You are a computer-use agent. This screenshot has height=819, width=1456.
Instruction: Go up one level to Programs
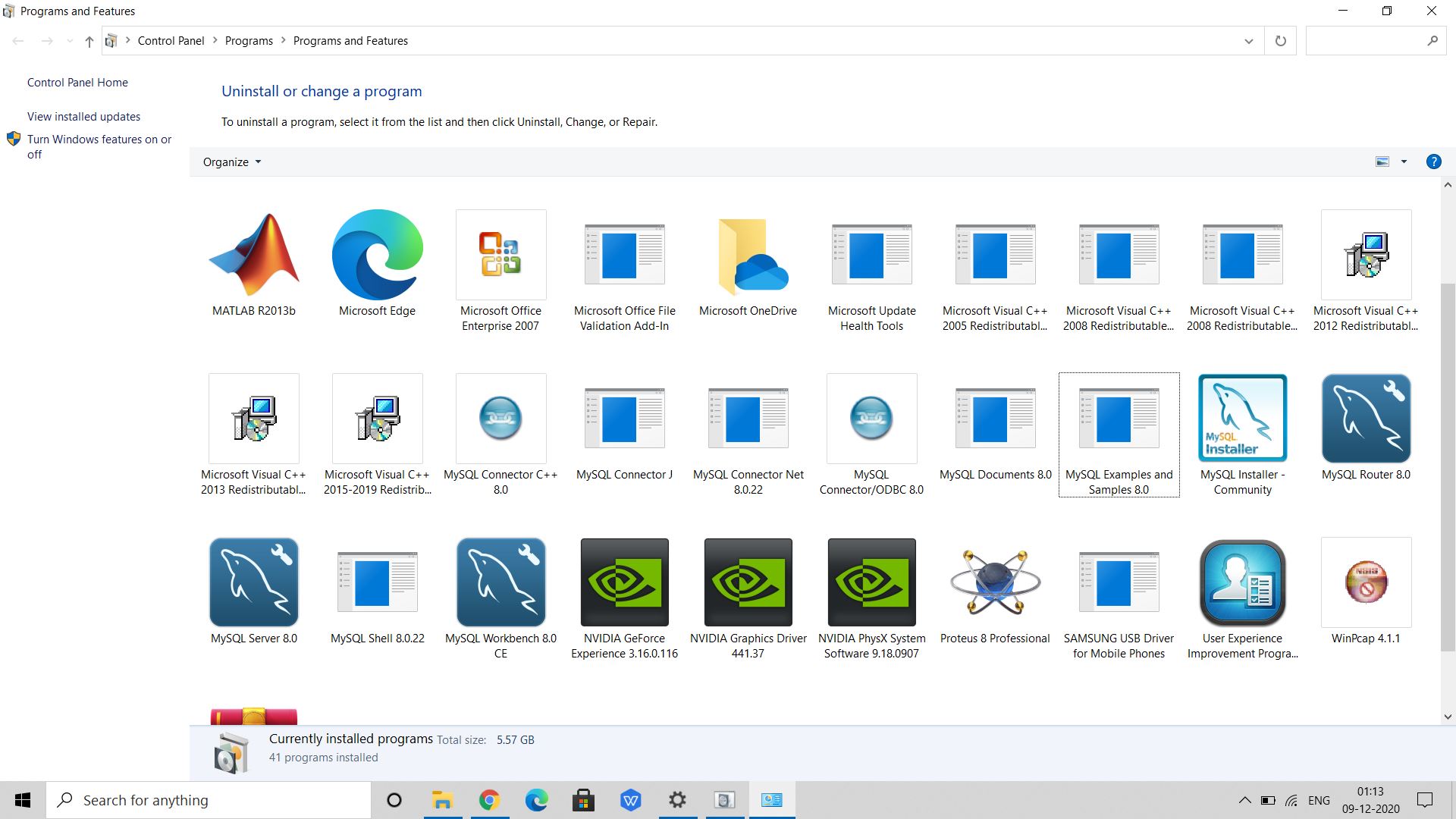click(89, 41)
